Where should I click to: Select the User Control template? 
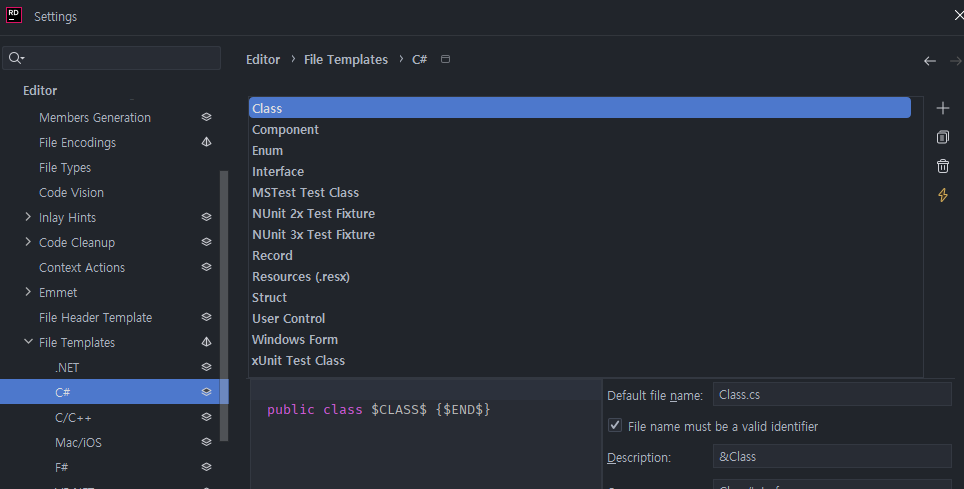pos(580,318)
